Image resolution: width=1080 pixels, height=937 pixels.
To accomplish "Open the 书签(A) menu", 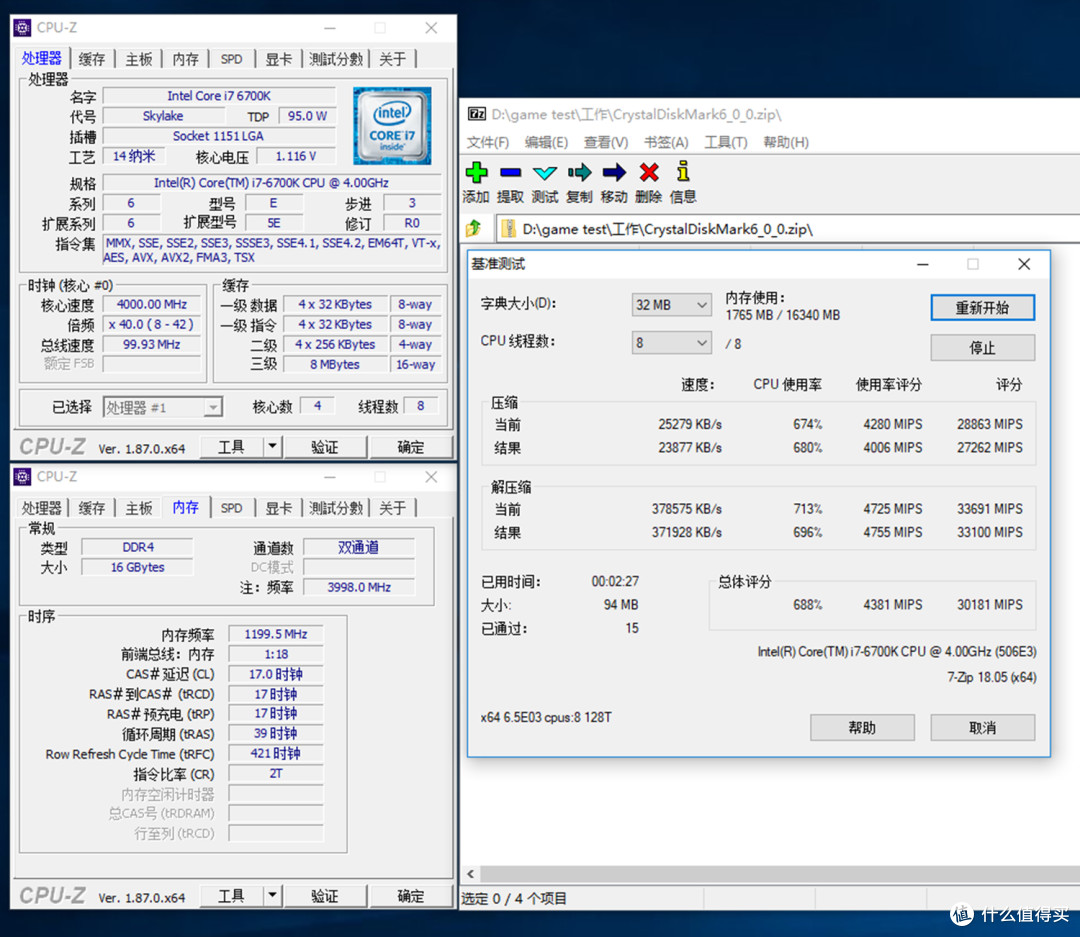I will click(x=666, y=142).
